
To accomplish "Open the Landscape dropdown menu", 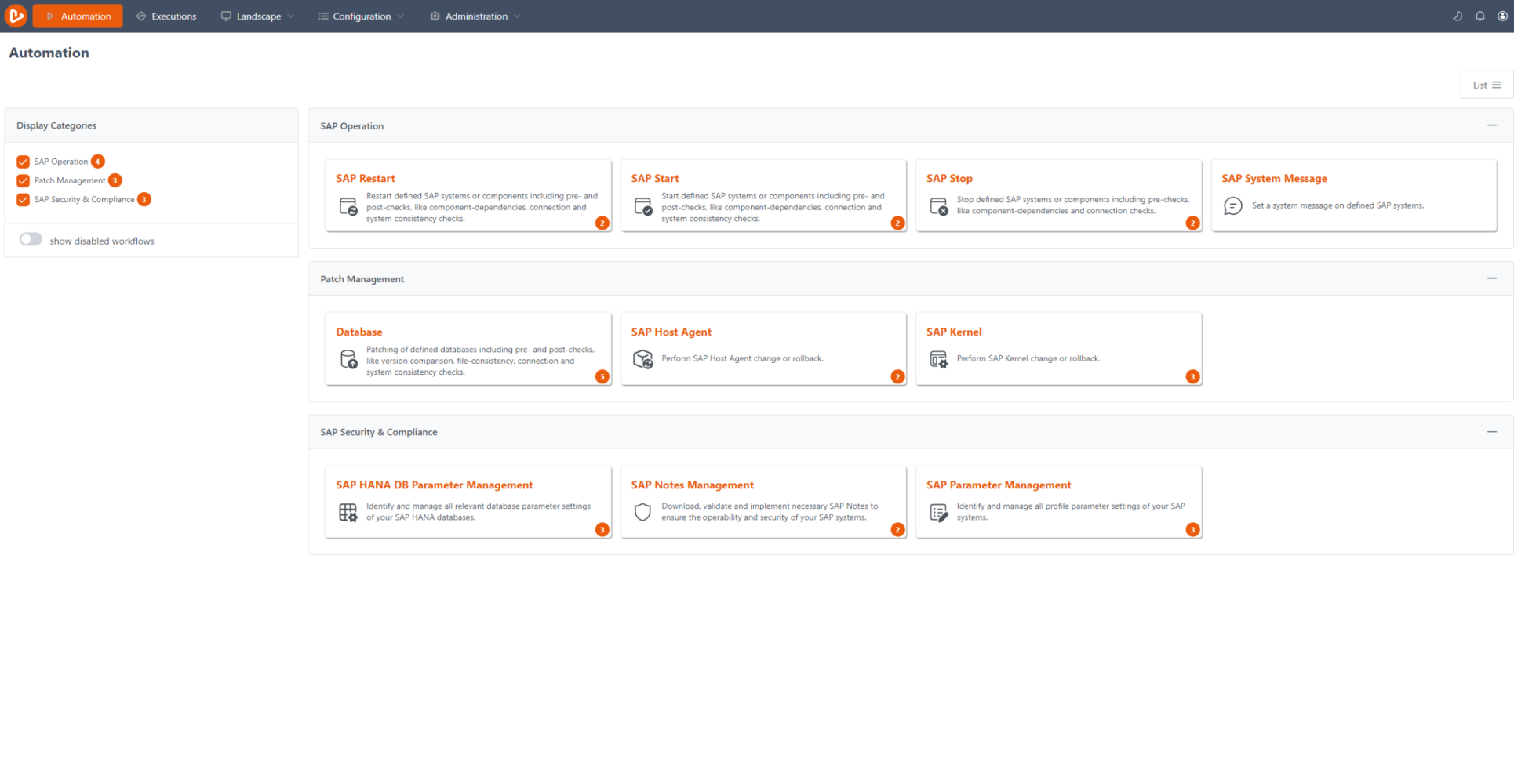I will [257, 16].
